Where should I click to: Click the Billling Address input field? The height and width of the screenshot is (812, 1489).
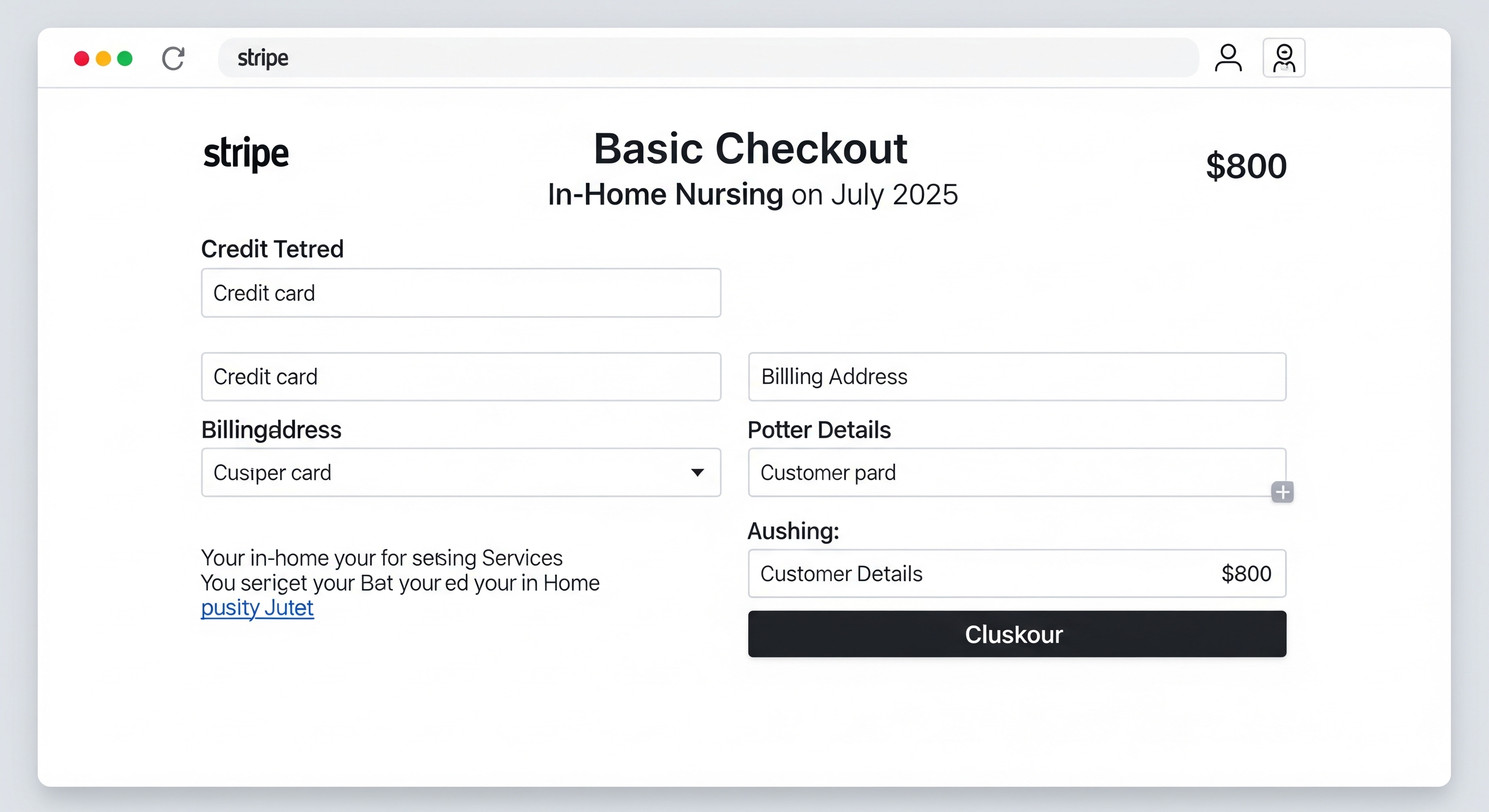pos(1017,376)
